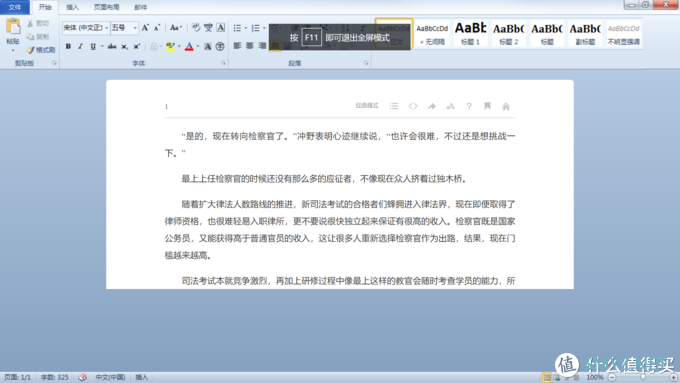Image resolution: width=680 pixels, height=383 pixels.
Task: Open the Change Case (Aa) dropdown
Action: pyautogui.click(x=176, y=28)
